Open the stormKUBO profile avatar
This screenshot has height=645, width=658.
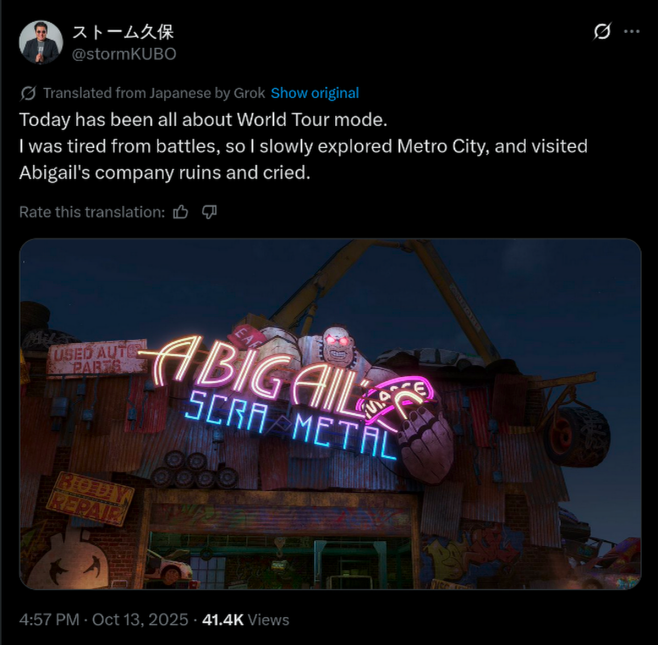coord(41,42)
